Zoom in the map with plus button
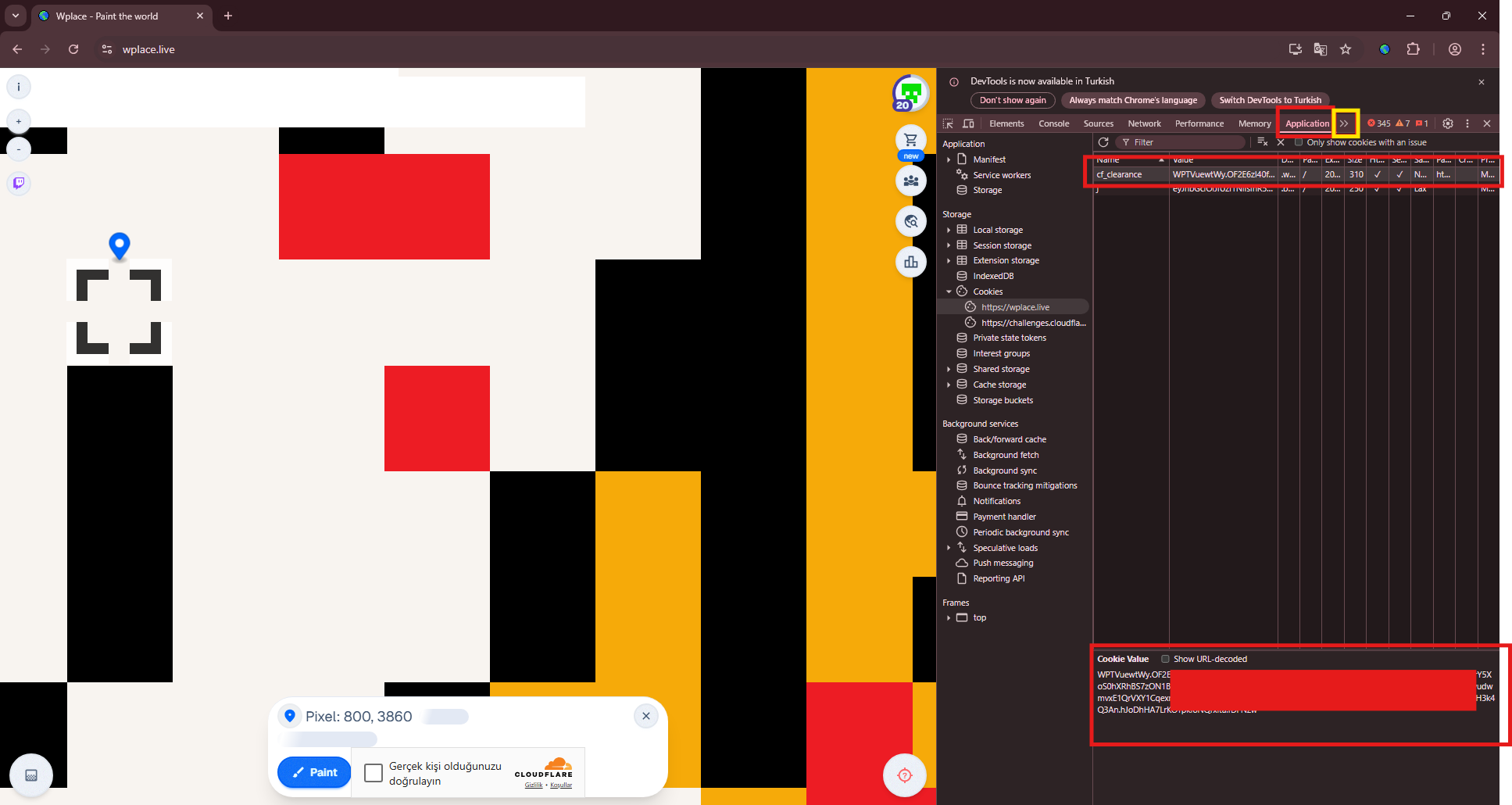 pos(19,122)
